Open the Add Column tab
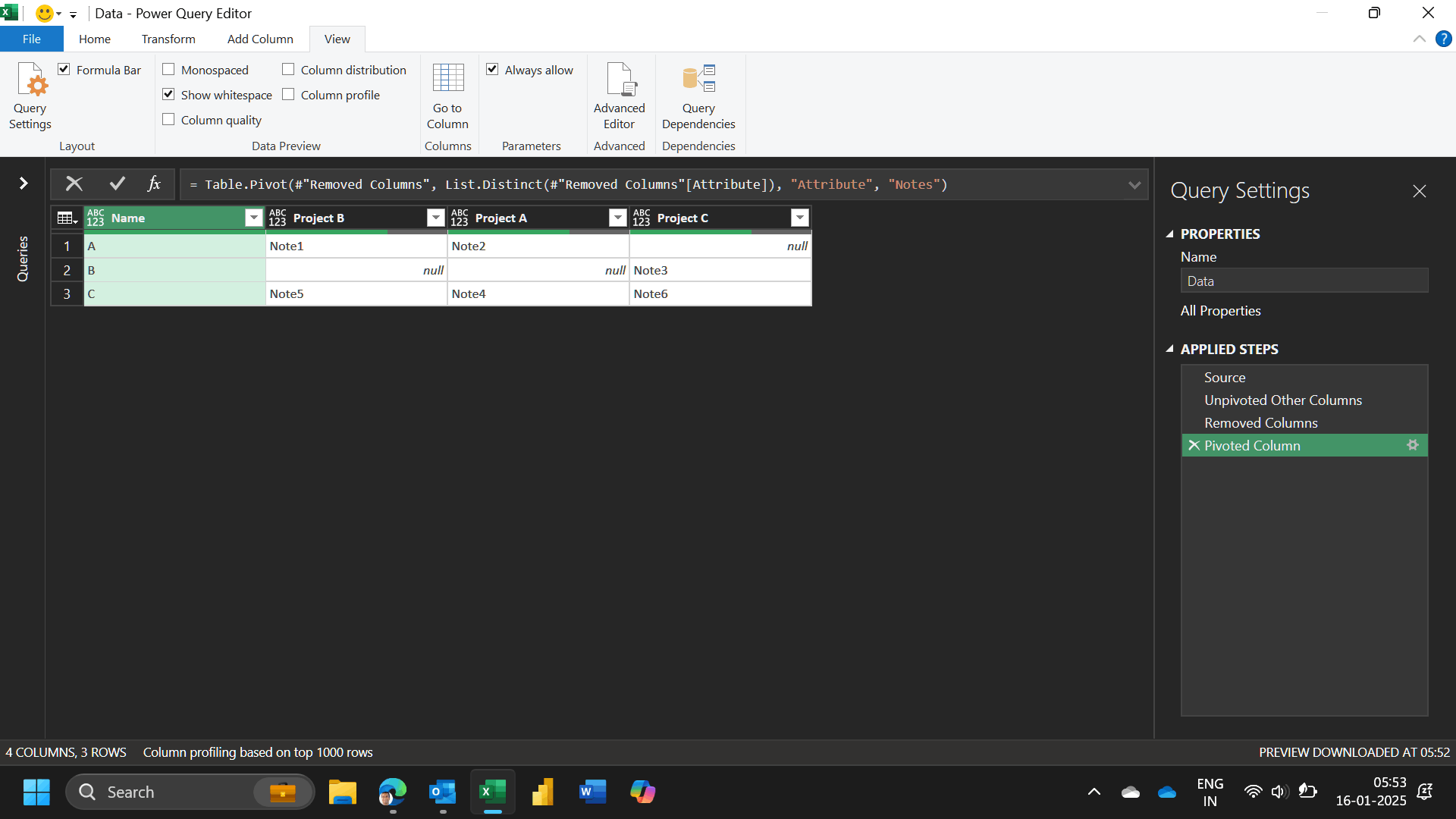 (260, 39)
